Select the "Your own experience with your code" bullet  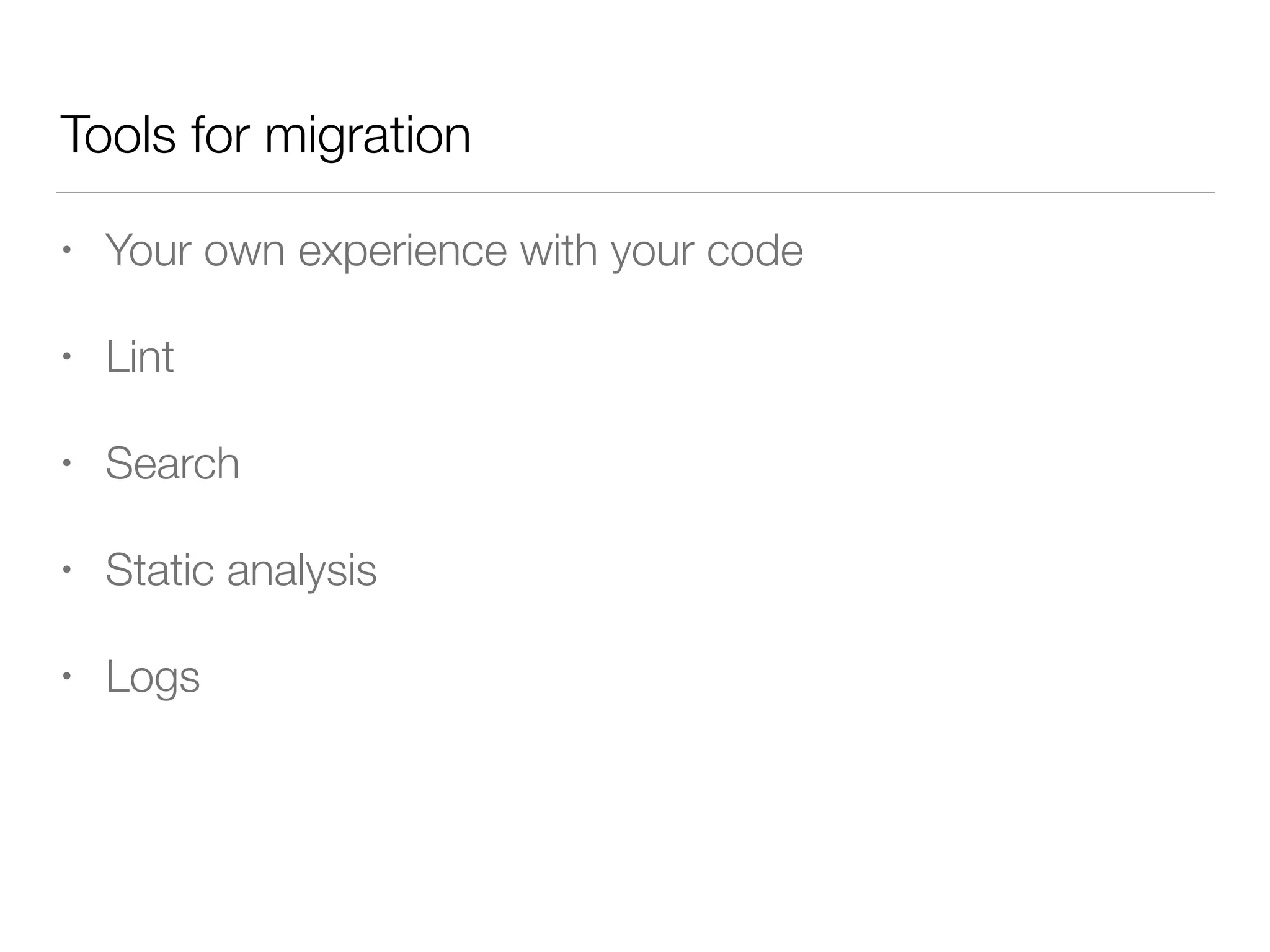coord(454,251)
